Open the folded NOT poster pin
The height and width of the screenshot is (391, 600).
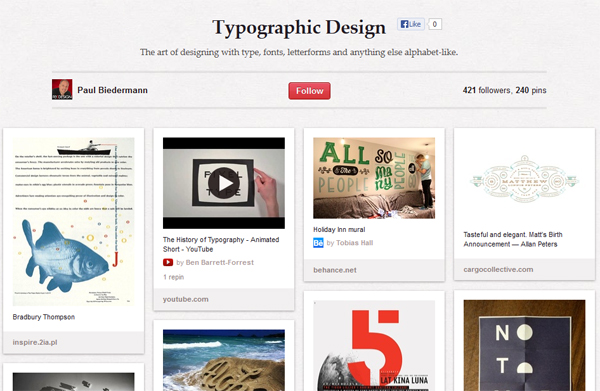[x=524, y=345]
